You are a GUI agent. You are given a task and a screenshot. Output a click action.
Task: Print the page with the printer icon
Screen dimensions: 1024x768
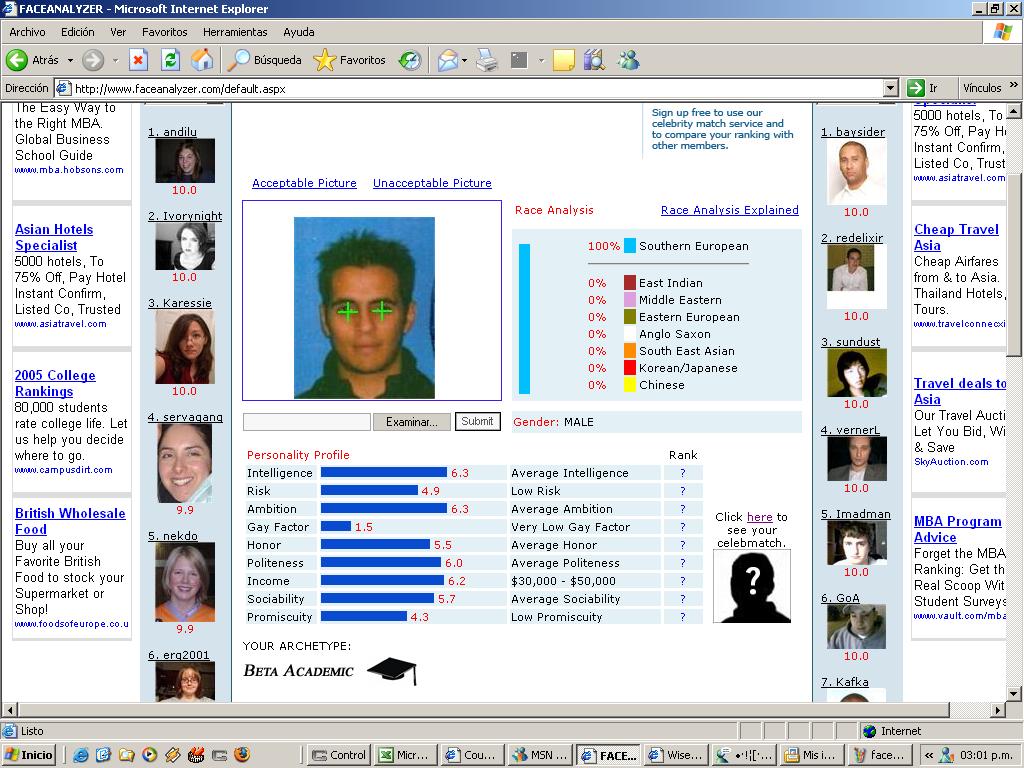487,60
